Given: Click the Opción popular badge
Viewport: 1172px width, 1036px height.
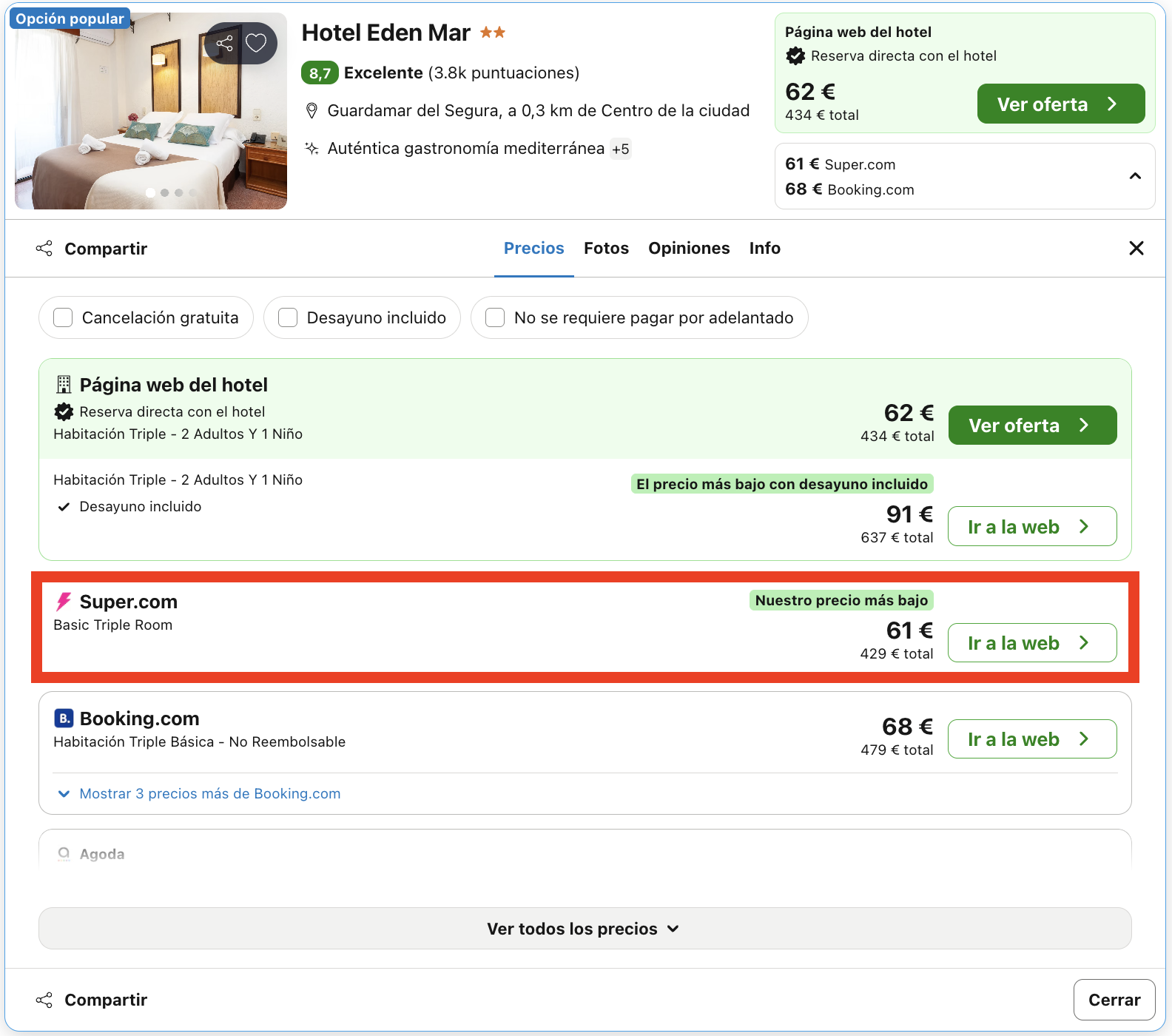Looking at the screenshot, I should [70, 18].
